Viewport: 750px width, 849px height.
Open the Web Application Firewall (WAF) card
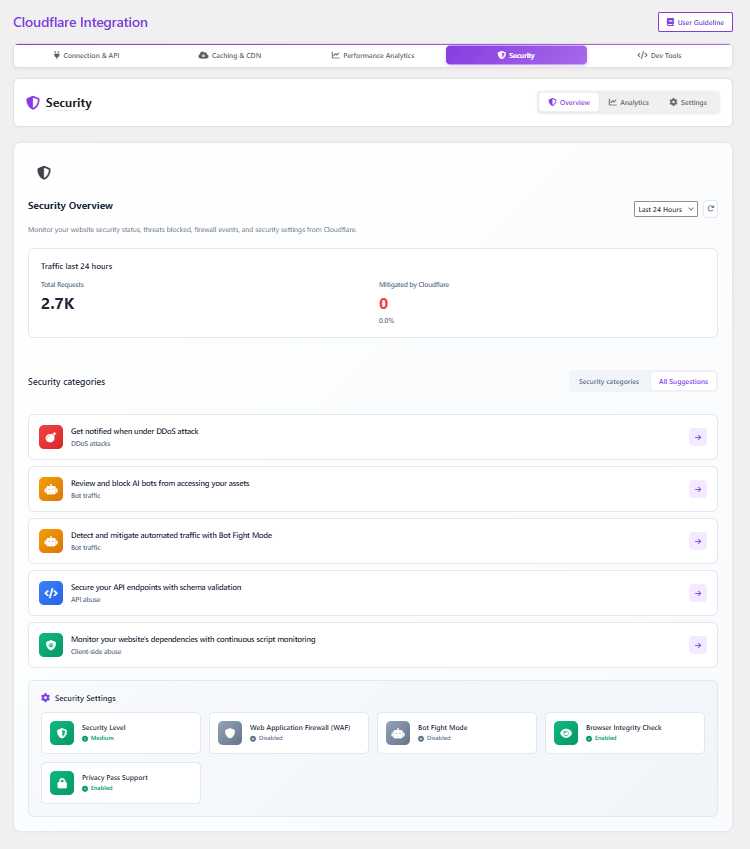point(289,733)
